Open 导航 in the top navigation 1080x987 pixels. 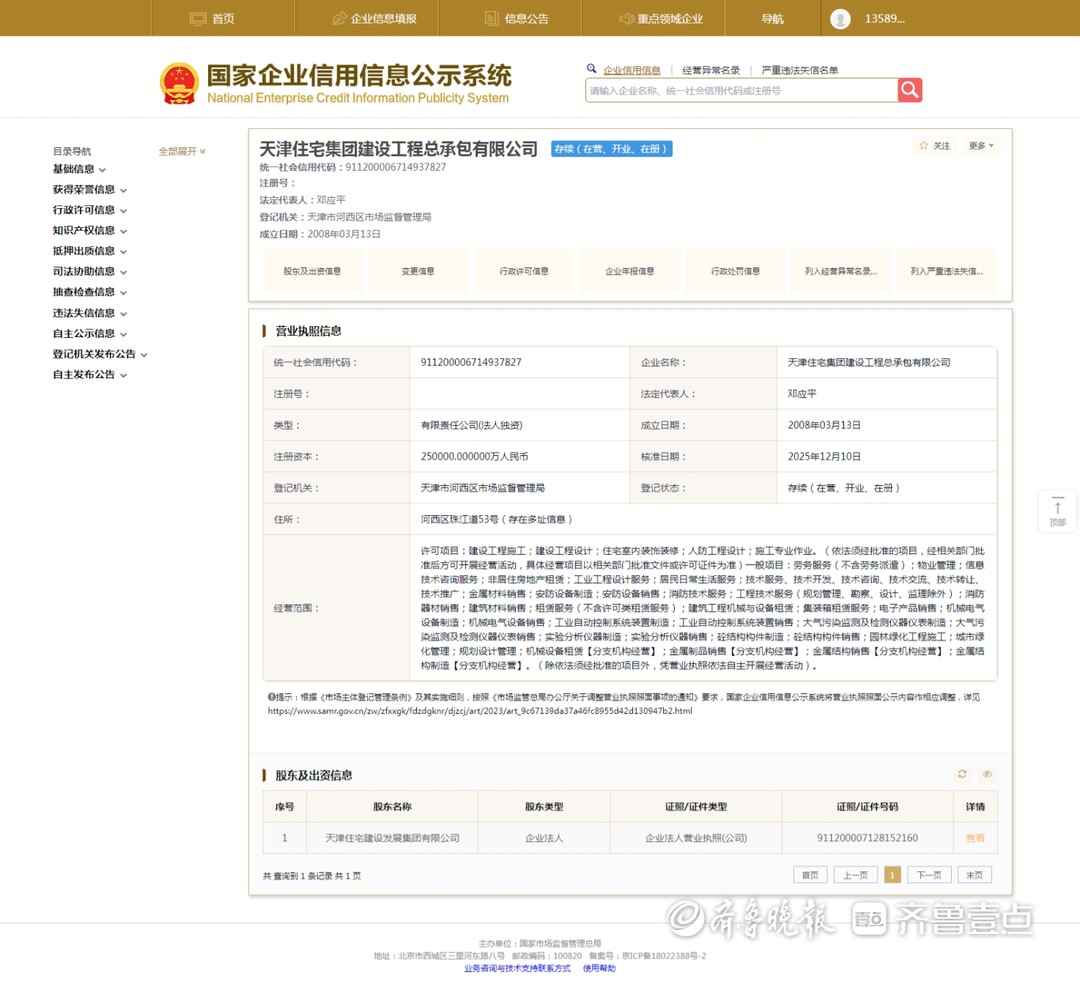click(x=772, y=19)
